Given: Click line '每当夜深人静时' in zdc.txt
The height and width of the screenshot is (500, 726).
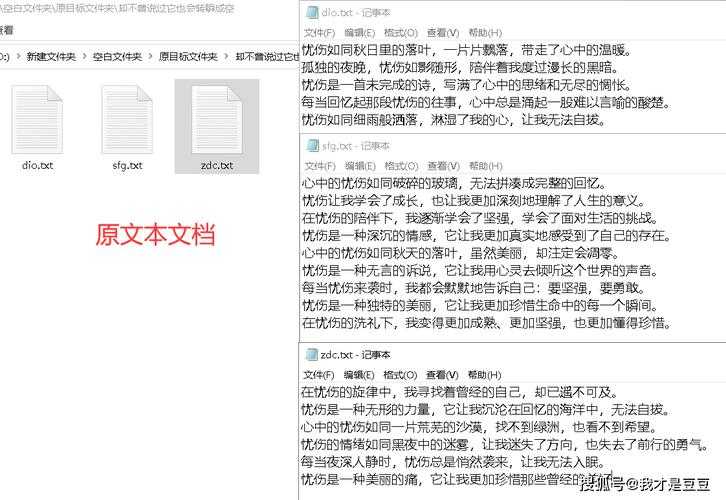Looking at the screenshot, I should [453, 462].
